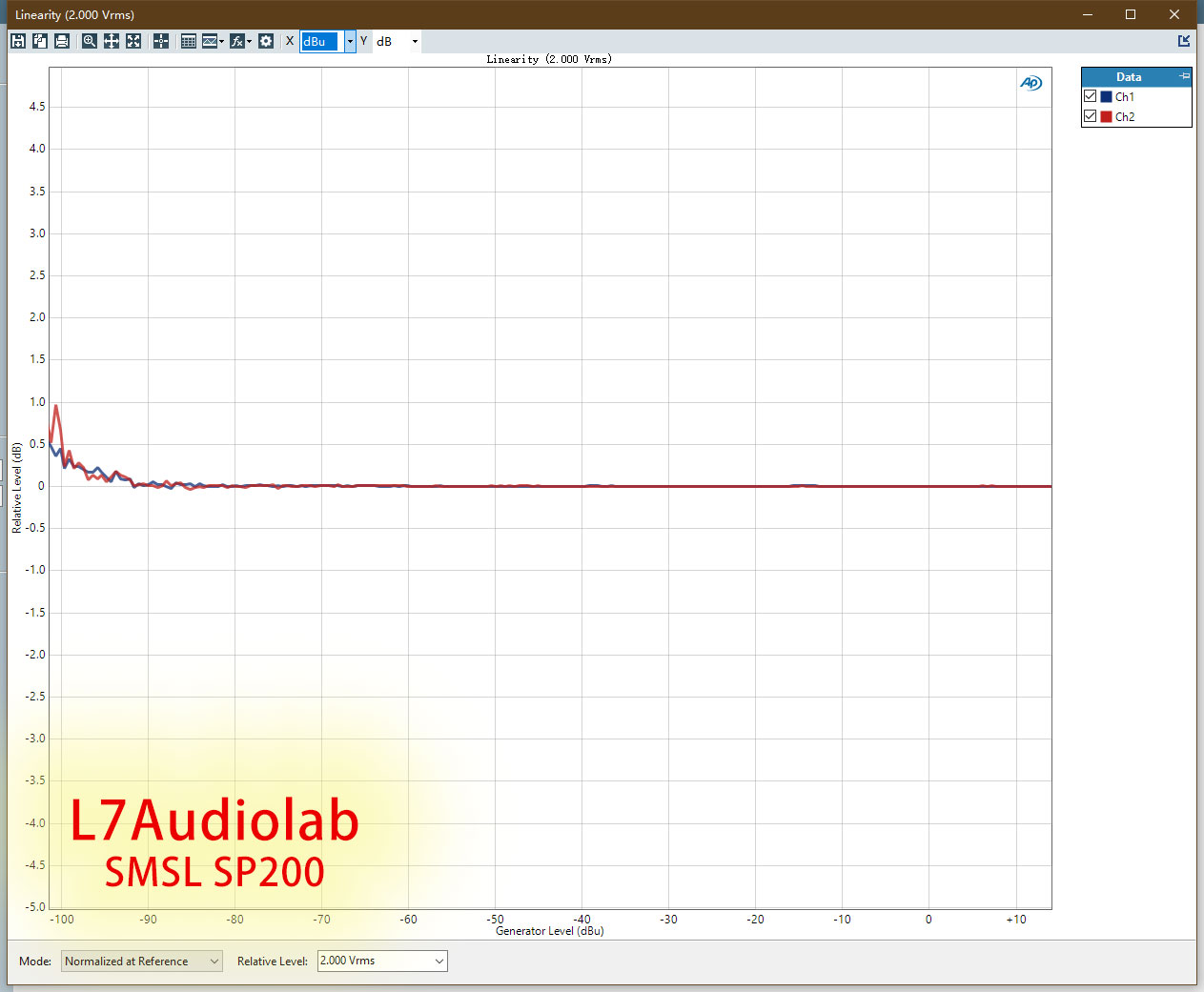Click the Ch1 blue color swatch
This screenshot has height=992, width=1204.
click(1107, 96)
